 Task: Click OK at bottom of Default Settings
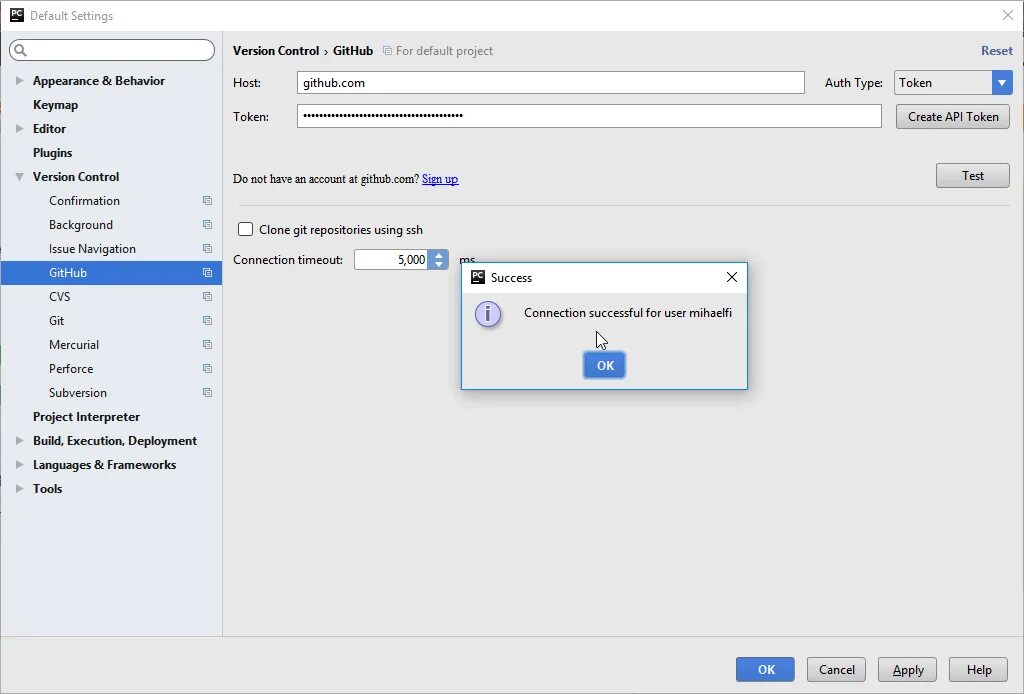point(765,669)
